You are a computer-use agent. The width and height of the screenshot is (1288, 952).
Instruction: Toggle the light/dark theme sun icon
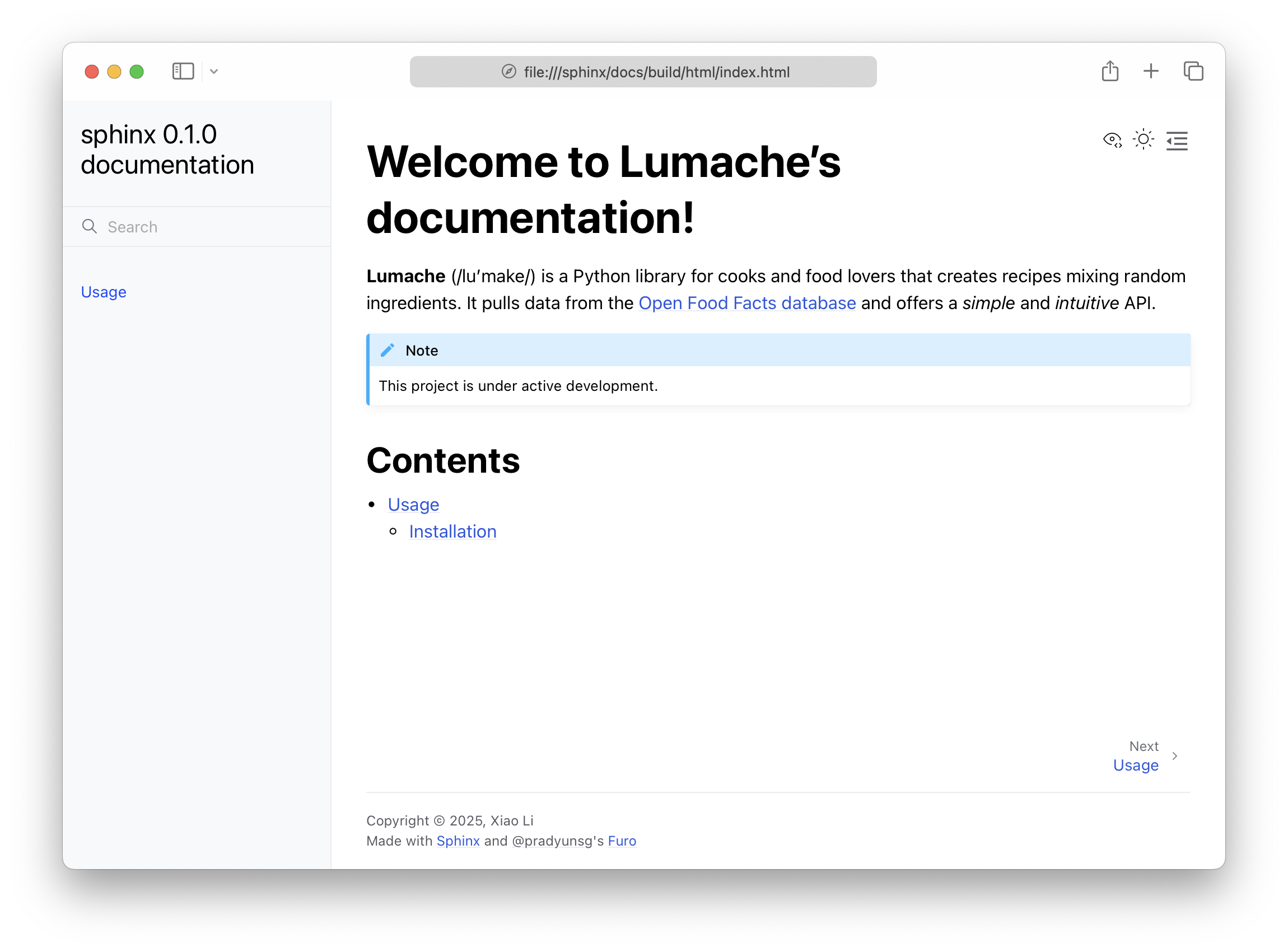[1144, 140]
